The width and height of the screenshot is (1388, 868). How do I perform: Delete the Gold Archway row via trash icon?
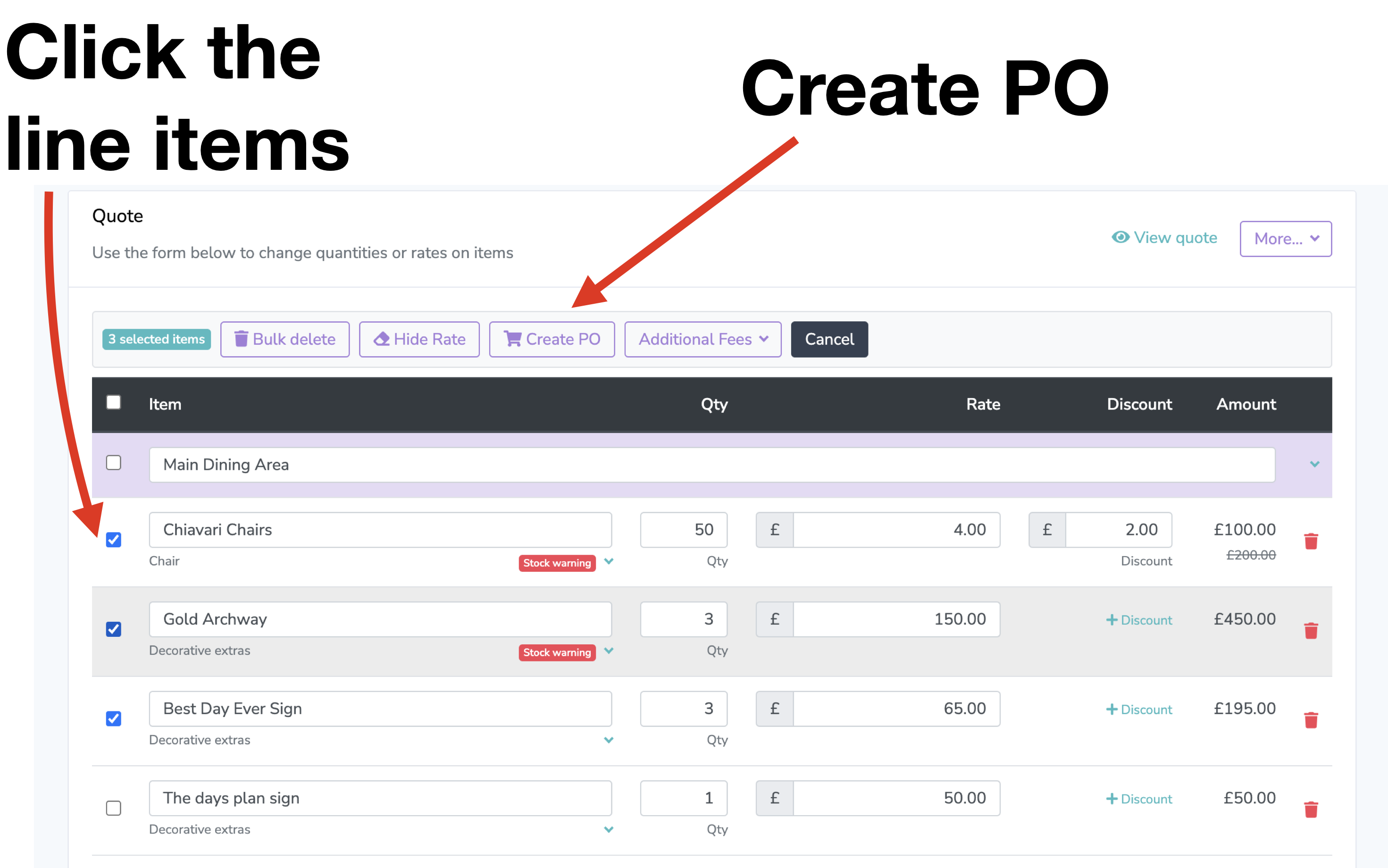1311,630
